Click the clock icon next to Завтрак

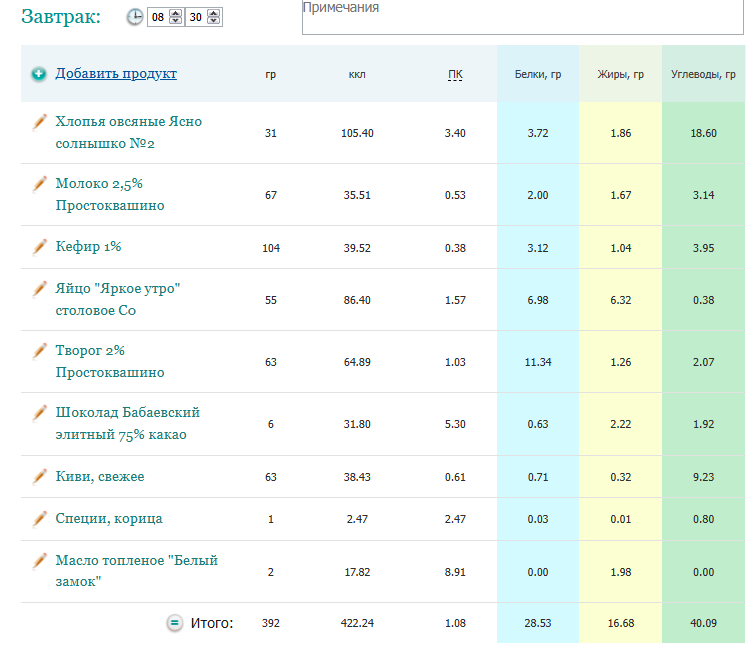(135, 17)
